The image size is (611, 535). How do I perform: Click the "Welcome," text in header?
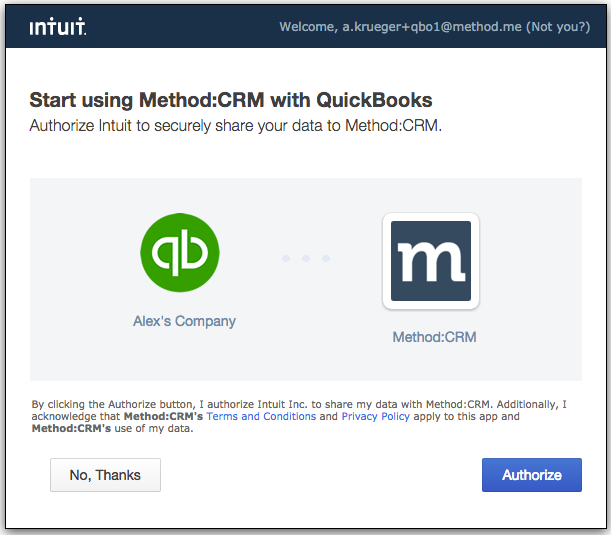(x=309, y=27)
